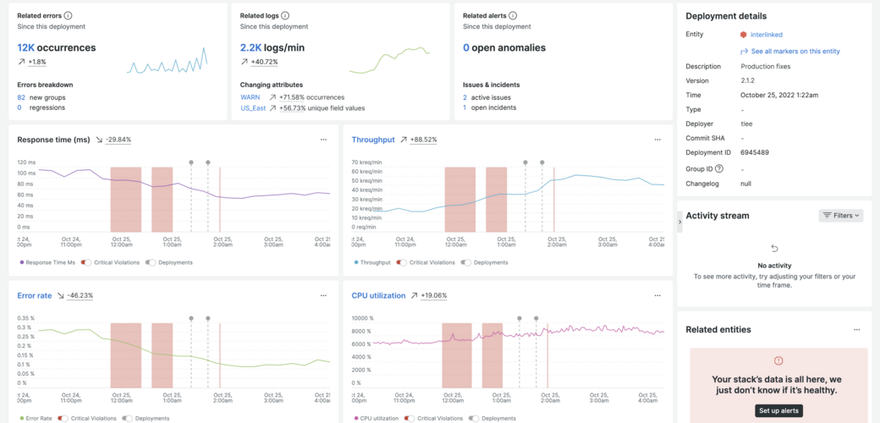The width and height of the screenshot is (880, 423).
Task: Click the Error rate chart title
Action: pos(34,296)
